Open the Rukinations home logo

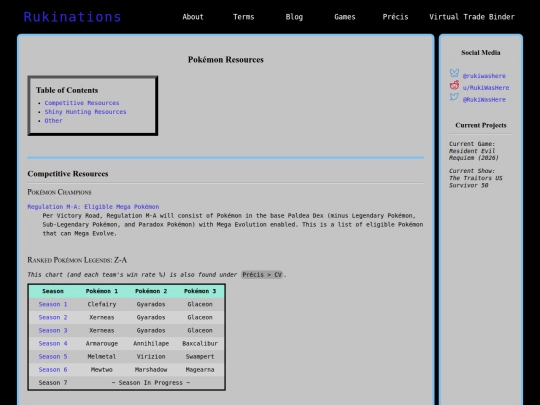coord(72,17)
